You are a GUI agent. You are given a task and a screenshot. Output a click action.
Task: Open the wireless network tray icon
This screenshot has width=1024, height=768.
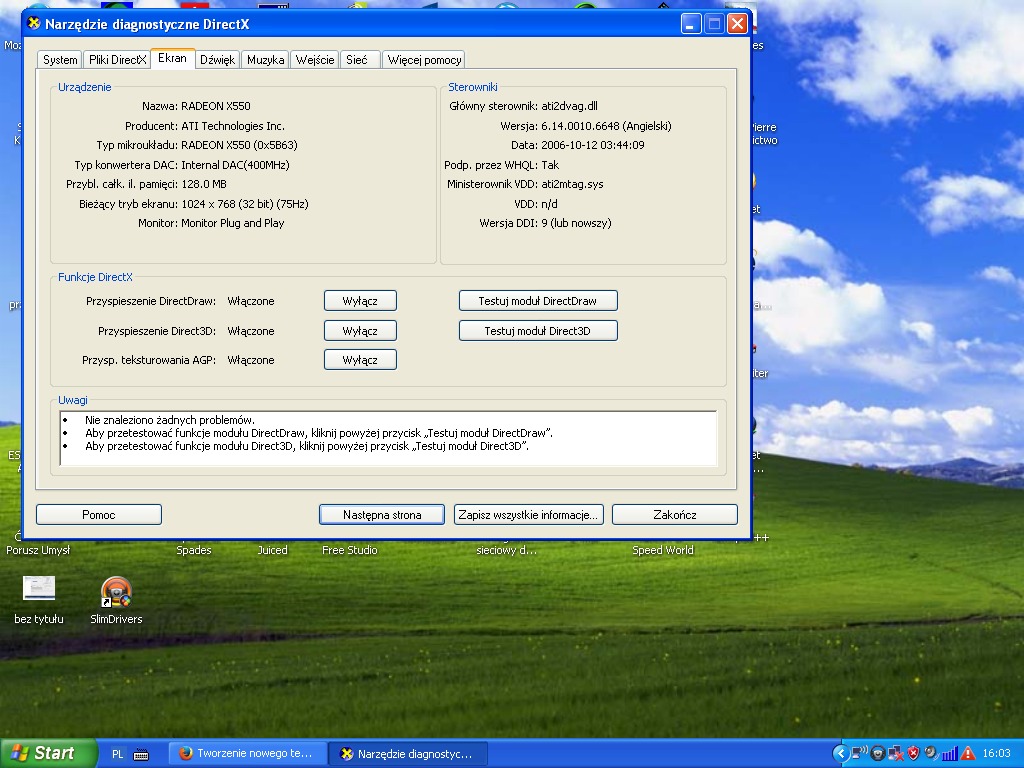[x=860, y=753]
